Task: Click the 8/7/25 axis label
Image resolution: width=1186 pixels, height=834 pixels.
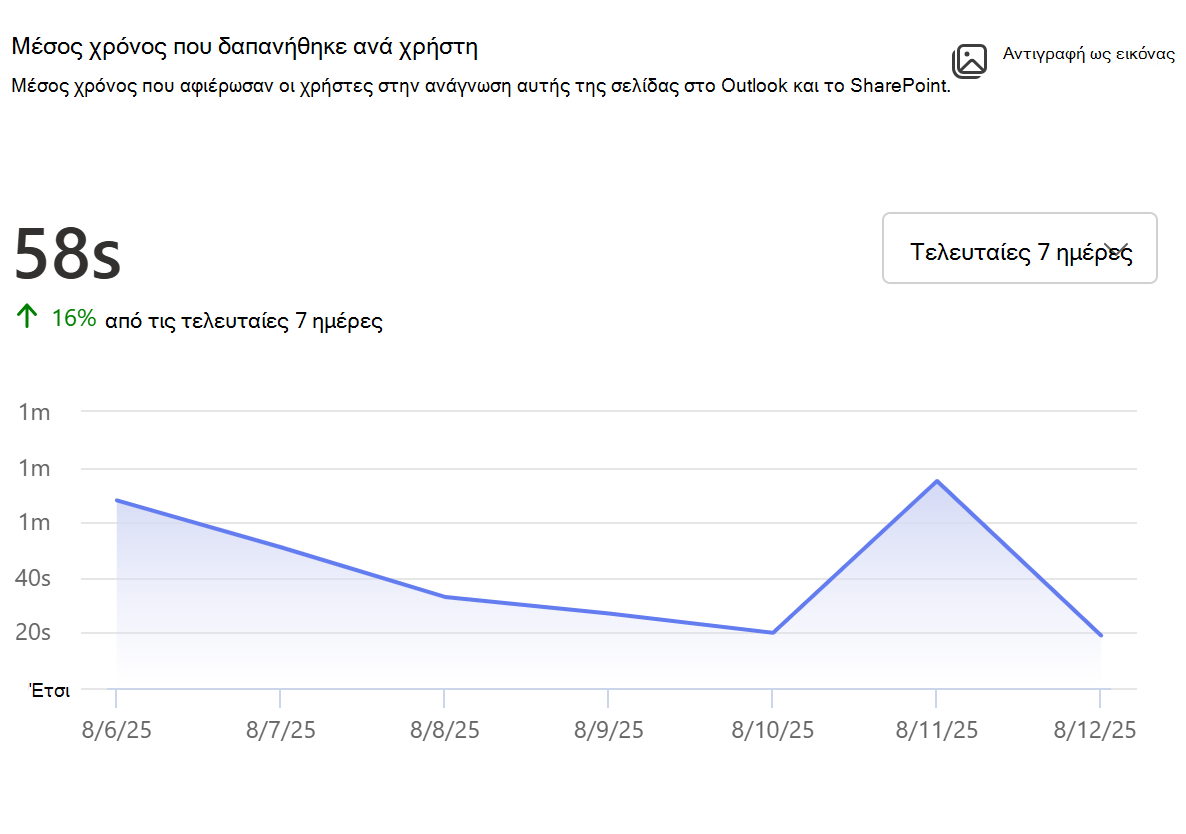Action: (x=281, y=730)
